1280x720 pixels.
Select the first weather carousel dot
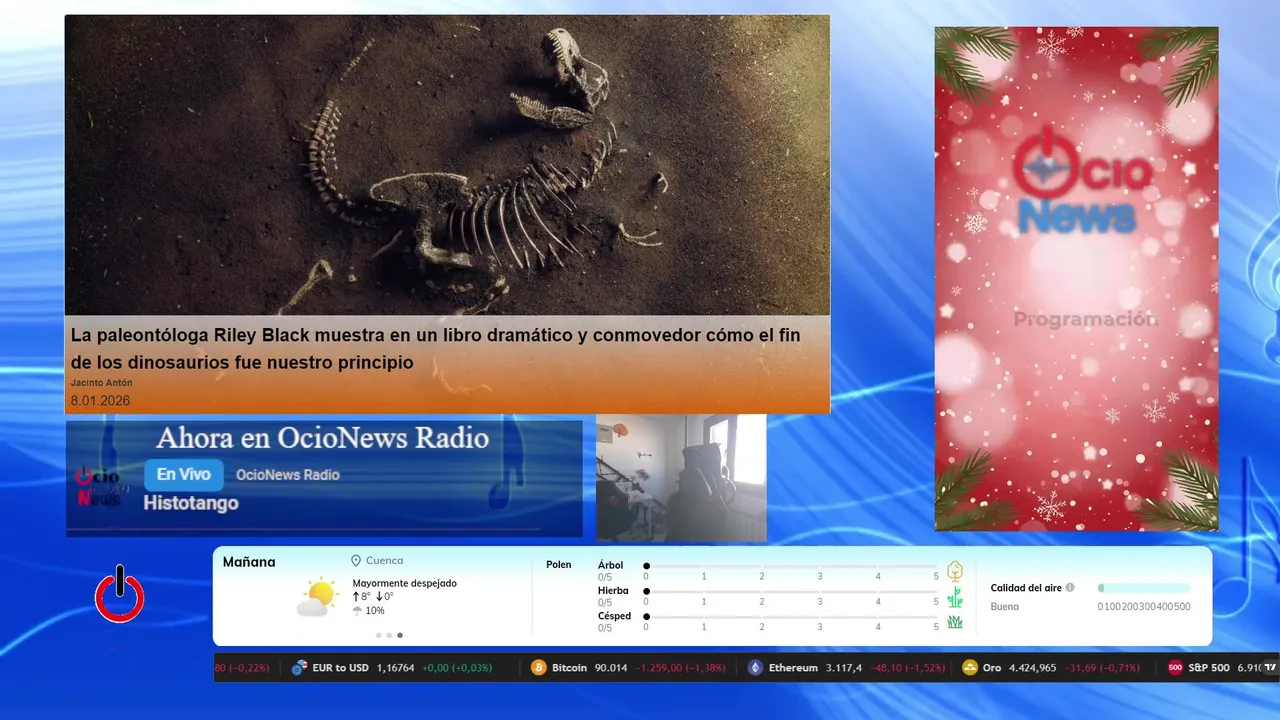tap(379, 635)
